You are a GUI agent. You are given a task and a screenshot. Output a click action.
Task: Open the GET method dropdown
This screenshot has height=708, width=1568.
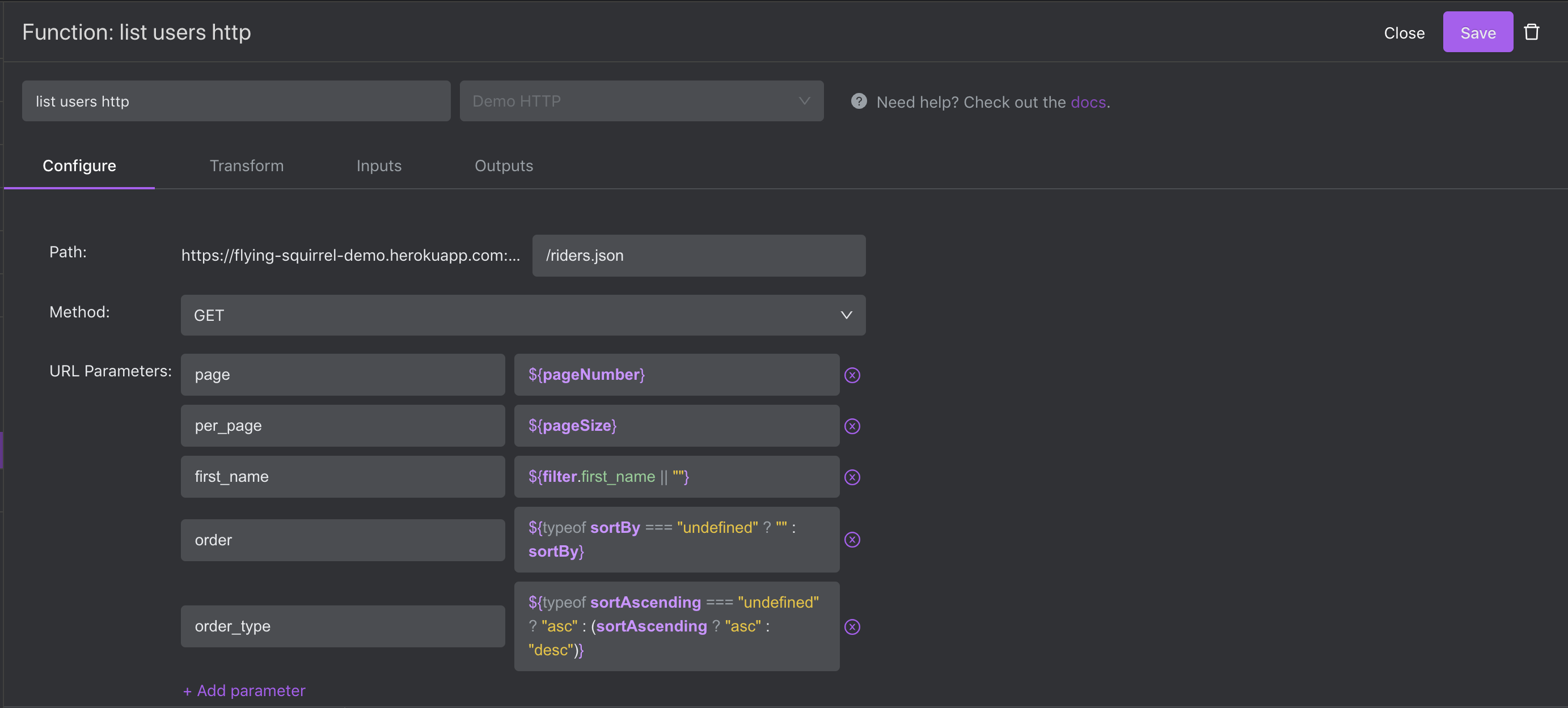[x=523, y=315]
